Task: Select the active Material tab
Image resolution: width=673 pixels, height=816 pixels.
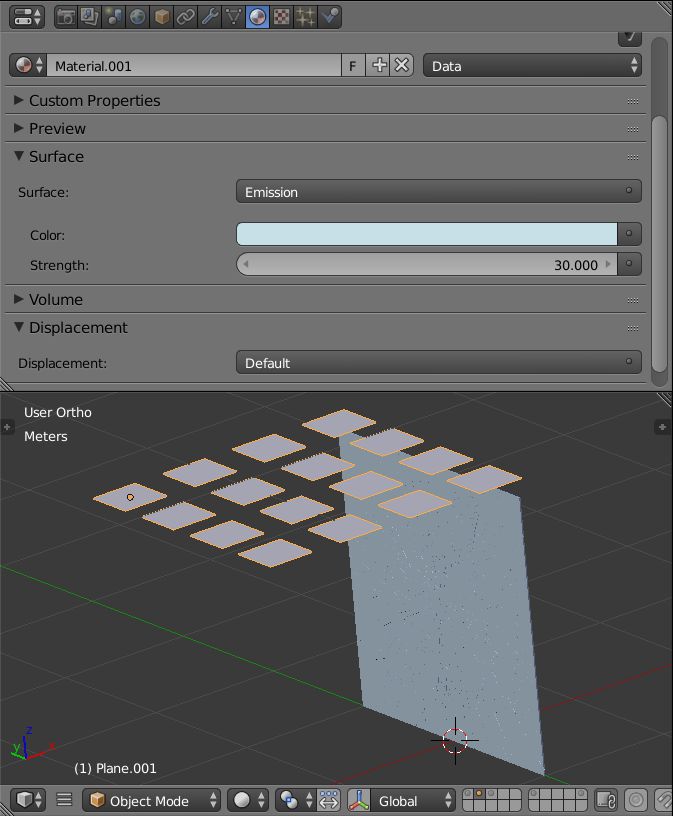Action: [257, 17]
